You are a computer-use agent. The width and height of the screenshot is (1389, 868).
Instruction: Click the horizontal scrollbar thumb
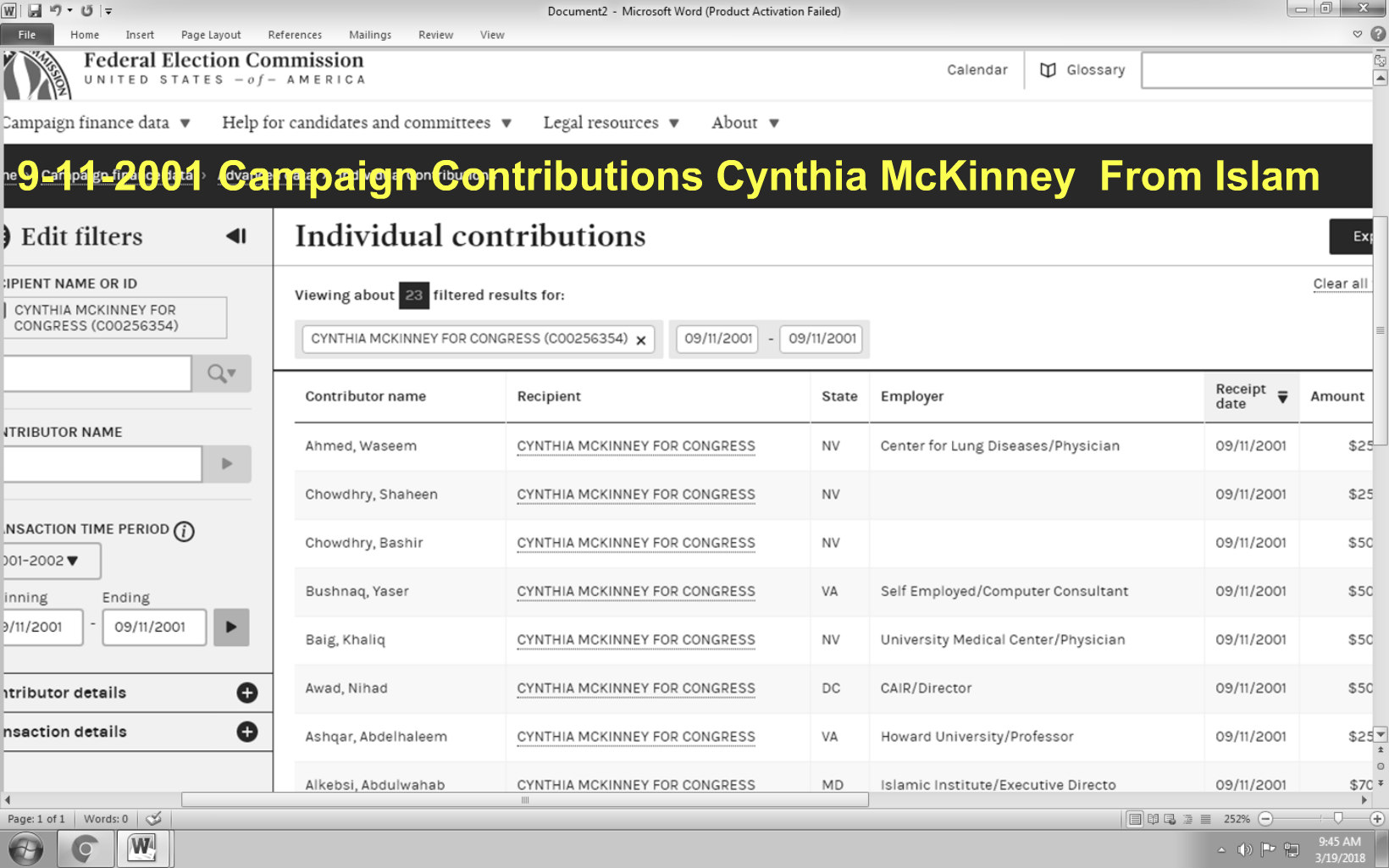[x=525, y=799]
